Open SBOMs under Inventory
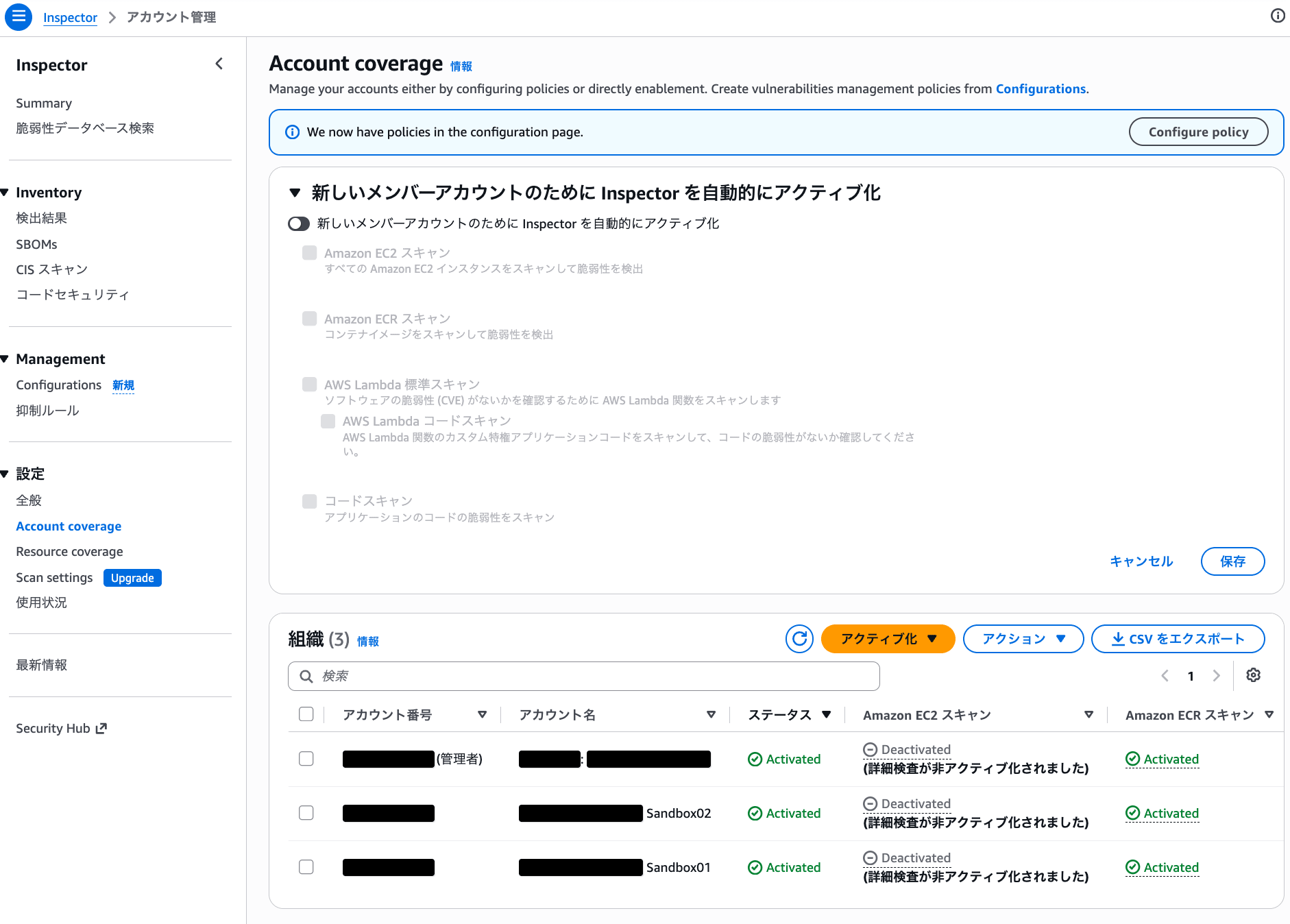Viewport: 1290px width, 924px height. (x=36, y=244)
